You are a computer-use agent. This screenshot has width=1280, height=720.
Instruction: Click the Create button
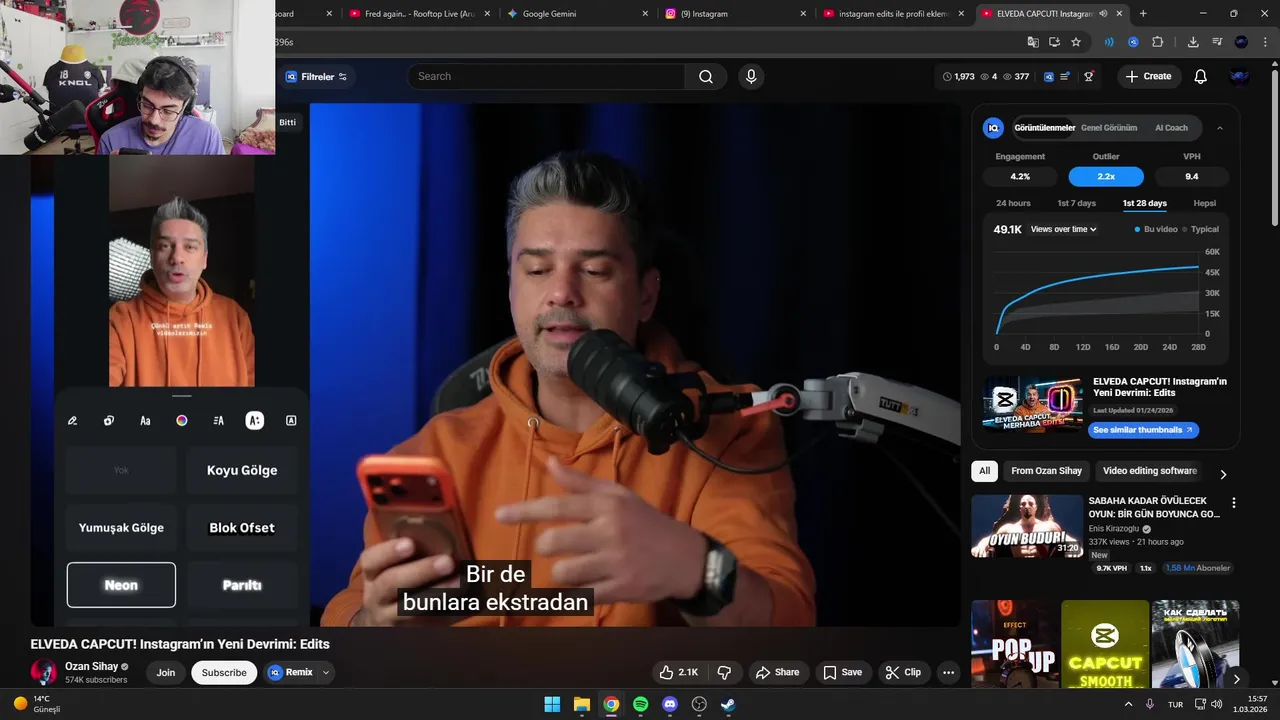[x=1149, y=77]
